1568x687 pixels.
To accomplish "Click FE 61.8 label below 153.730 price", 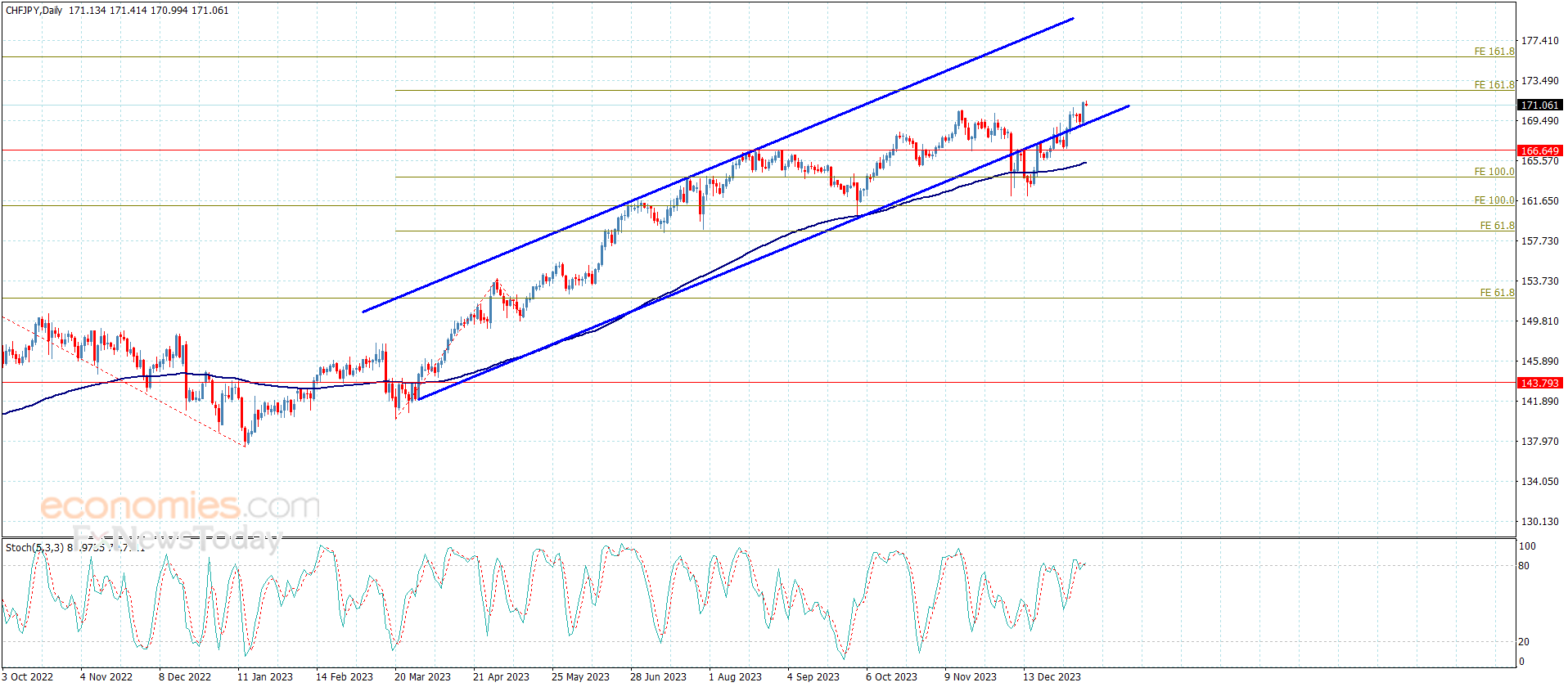I will 1498,293.
